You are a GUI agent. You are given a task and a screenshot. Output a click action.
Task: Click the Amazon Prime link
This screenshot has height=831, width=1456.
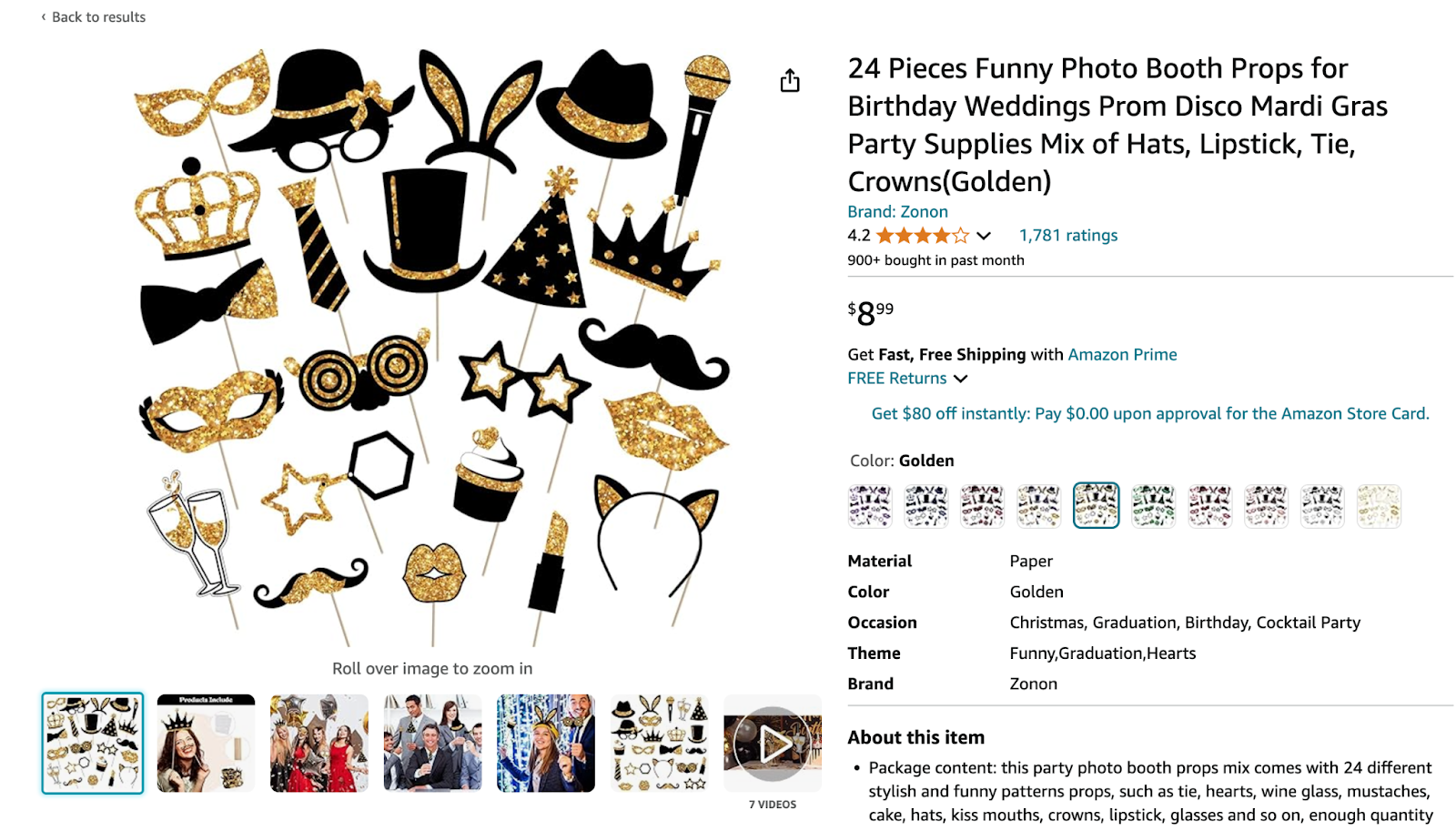click(1123, 354)
